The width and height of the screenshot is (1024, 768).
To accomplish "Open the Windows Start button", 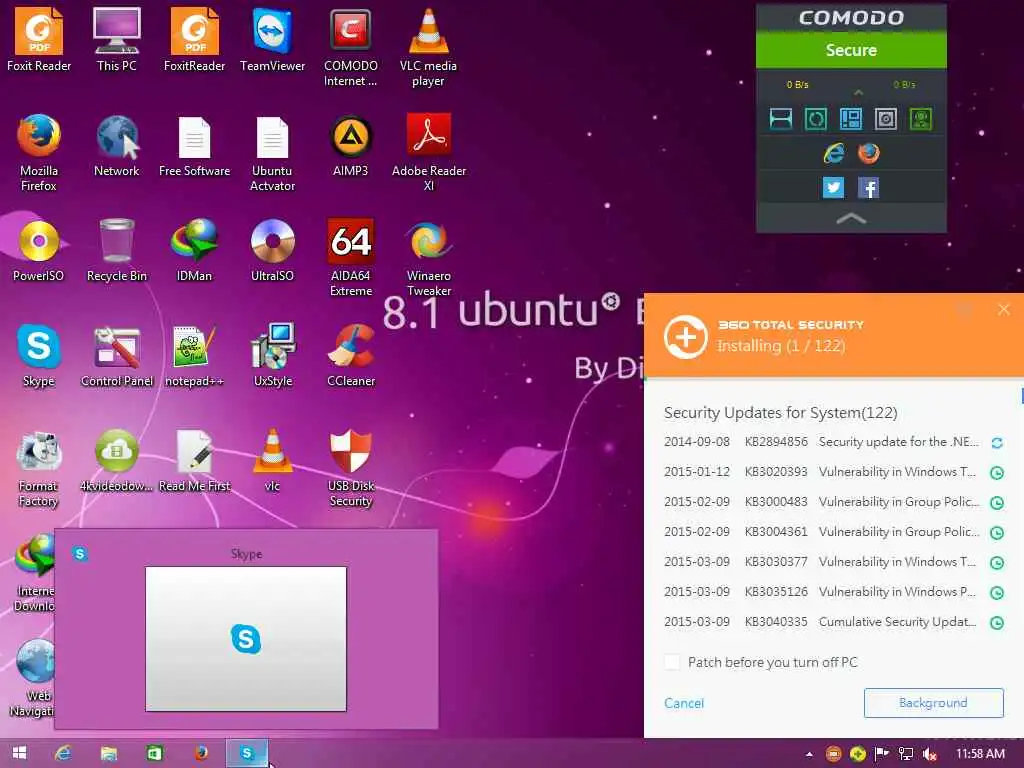I will [19, 753].
